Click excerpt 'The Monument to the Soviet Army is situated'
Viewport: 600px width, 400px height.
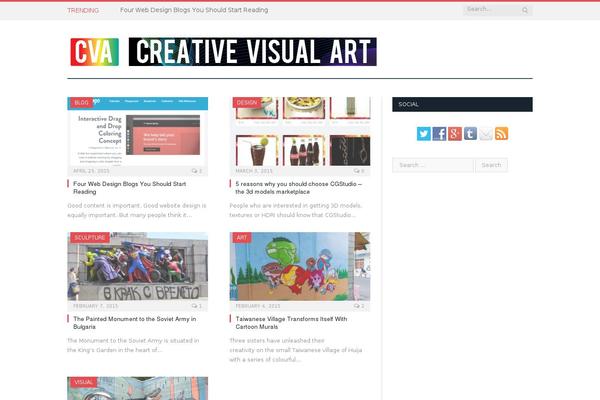pos(133,345)
